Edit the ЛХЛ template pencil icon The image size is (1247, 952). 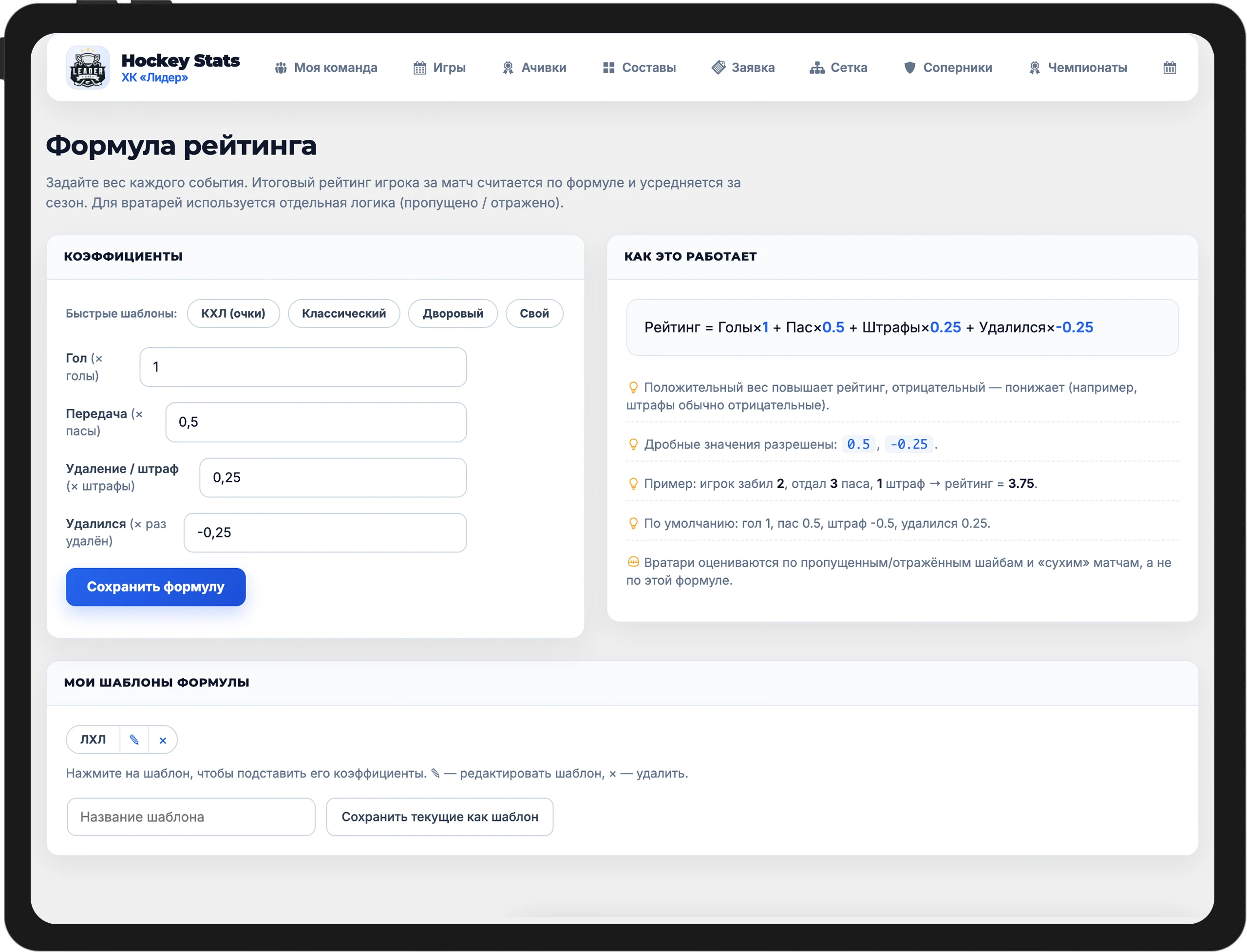click(134, 740)
